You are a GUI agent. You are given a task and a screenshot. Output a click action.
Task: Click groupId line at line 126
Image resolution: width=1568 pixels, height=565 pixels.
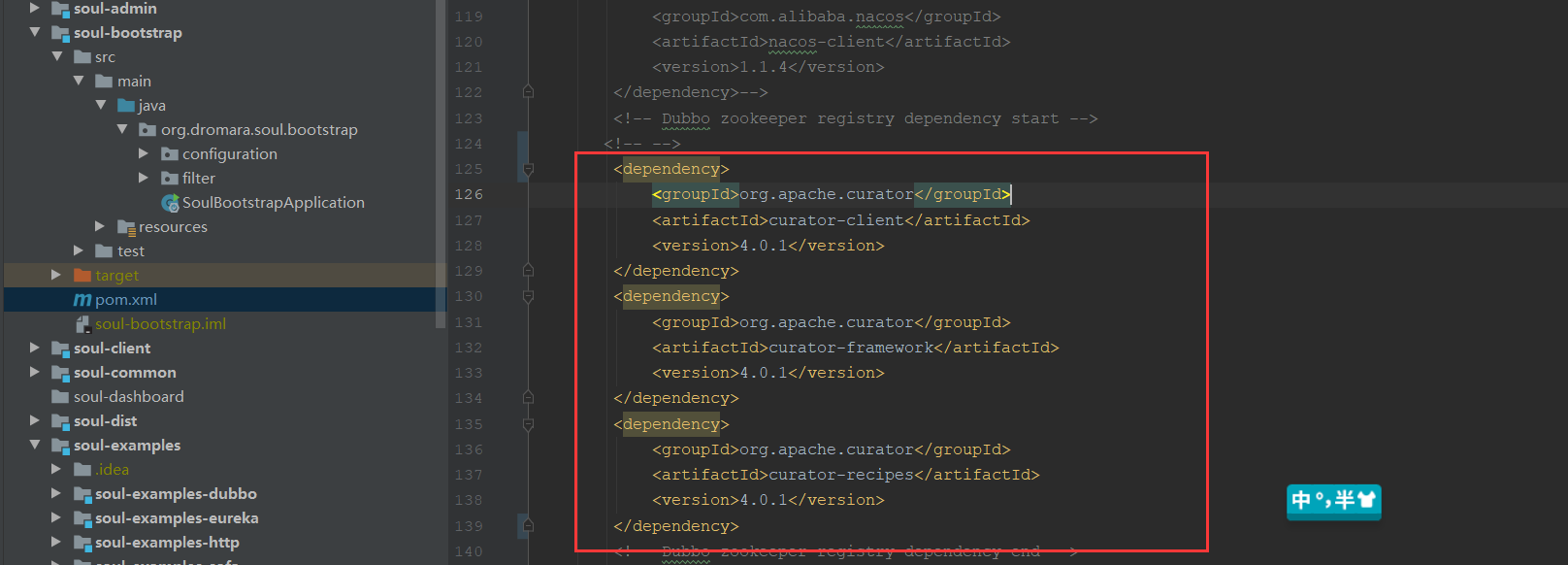[x=832, y=194]
